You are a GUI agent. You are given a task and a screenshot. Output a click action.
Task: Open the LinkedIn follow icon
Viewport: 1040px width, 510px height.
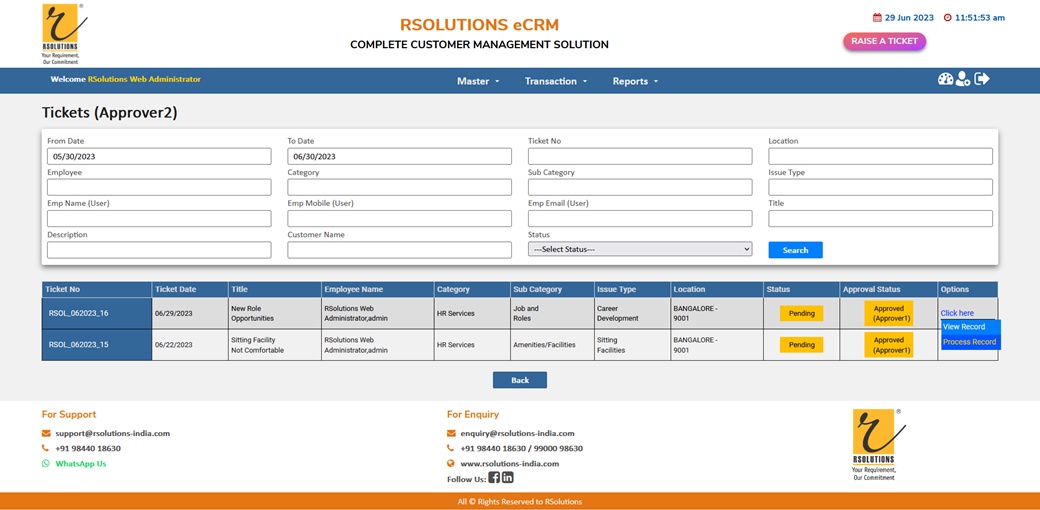508,478
